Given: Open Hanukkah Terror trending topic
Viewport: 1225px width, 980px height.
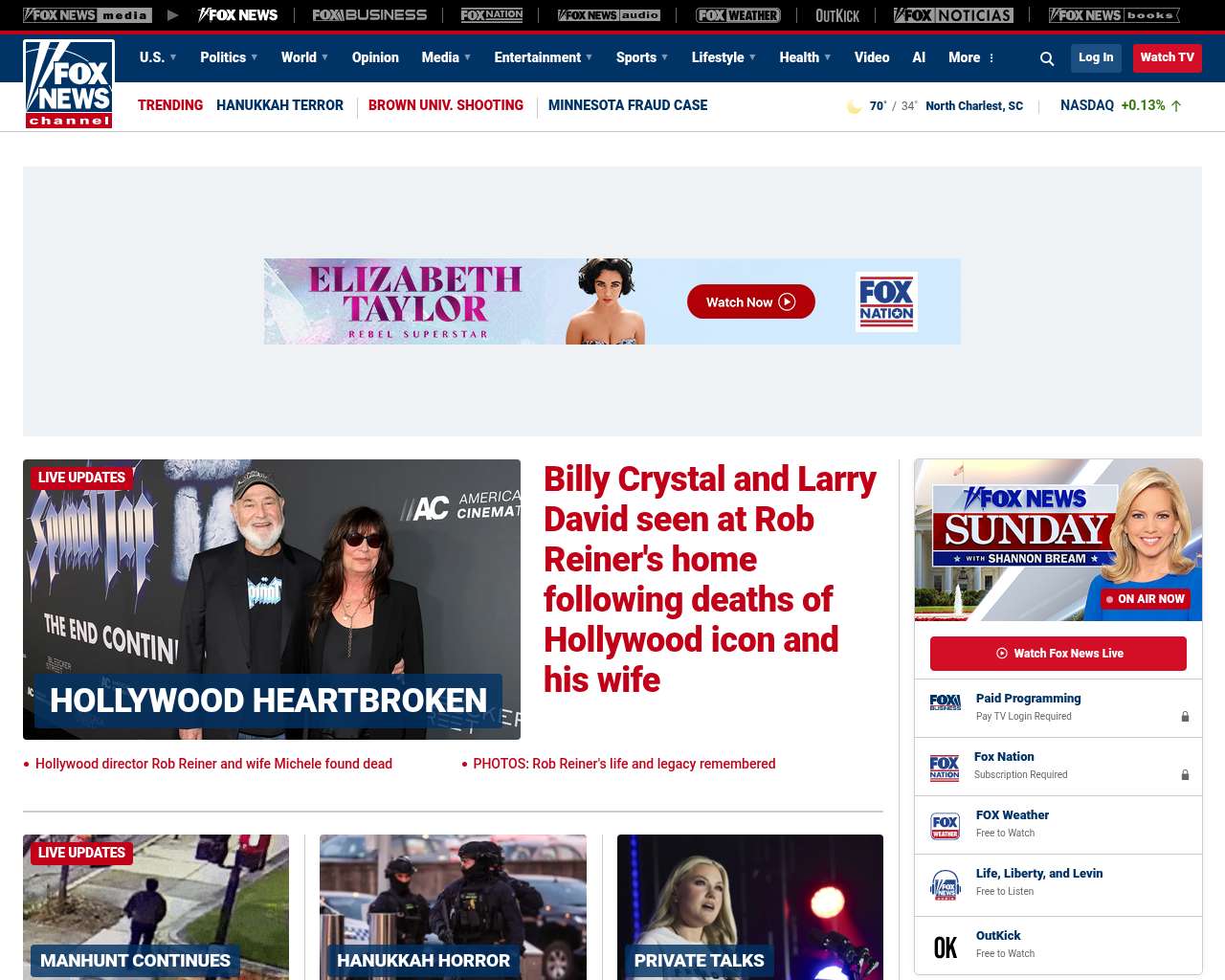Looking at the screenshot, I should pos(279,105).
